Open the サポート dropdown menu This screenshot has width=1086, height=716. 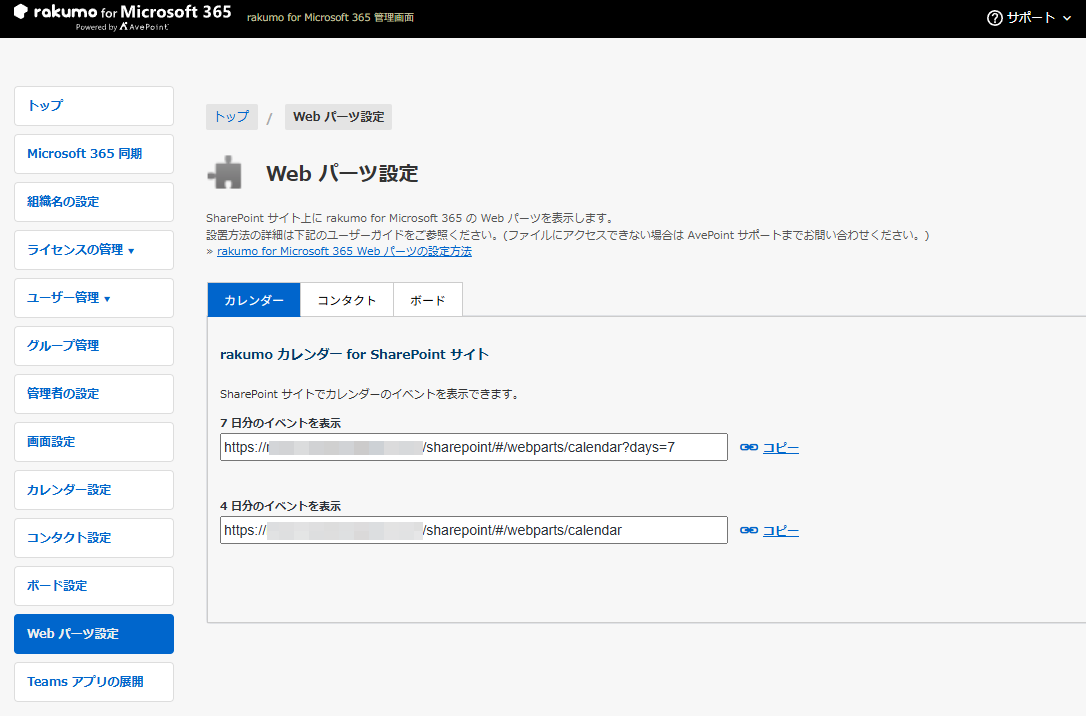[1029, 18]
